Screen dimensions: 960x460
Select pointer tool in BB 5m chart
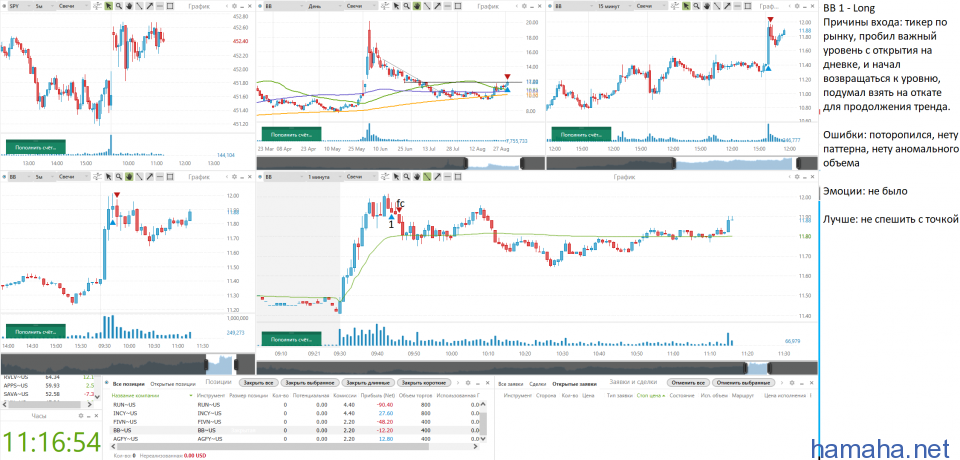point(108,177)
